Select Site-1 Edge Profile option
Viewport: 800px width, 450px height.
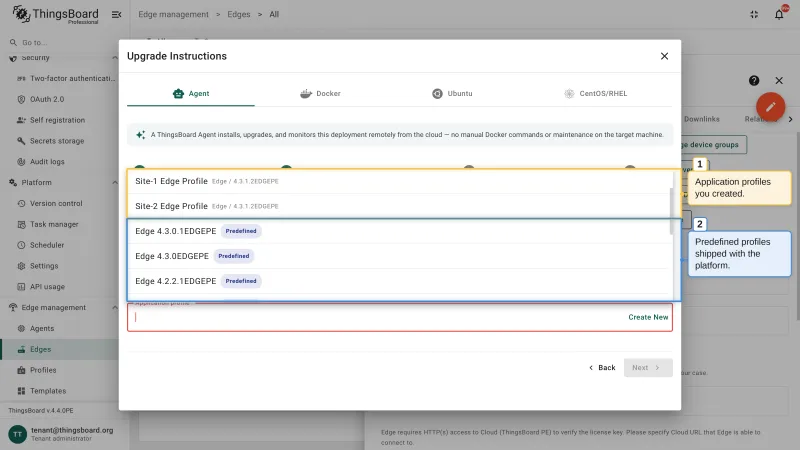pos(399,181)
